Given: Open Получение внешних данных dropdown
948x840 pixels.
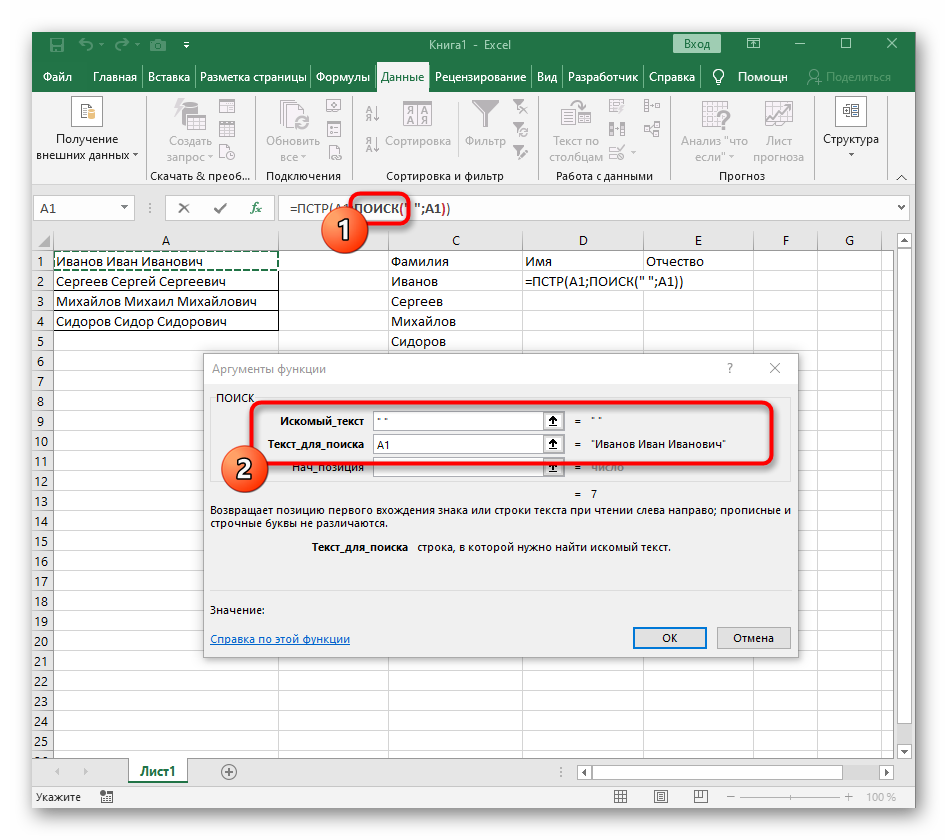Looking at the screenshot, I should point(87,130).
